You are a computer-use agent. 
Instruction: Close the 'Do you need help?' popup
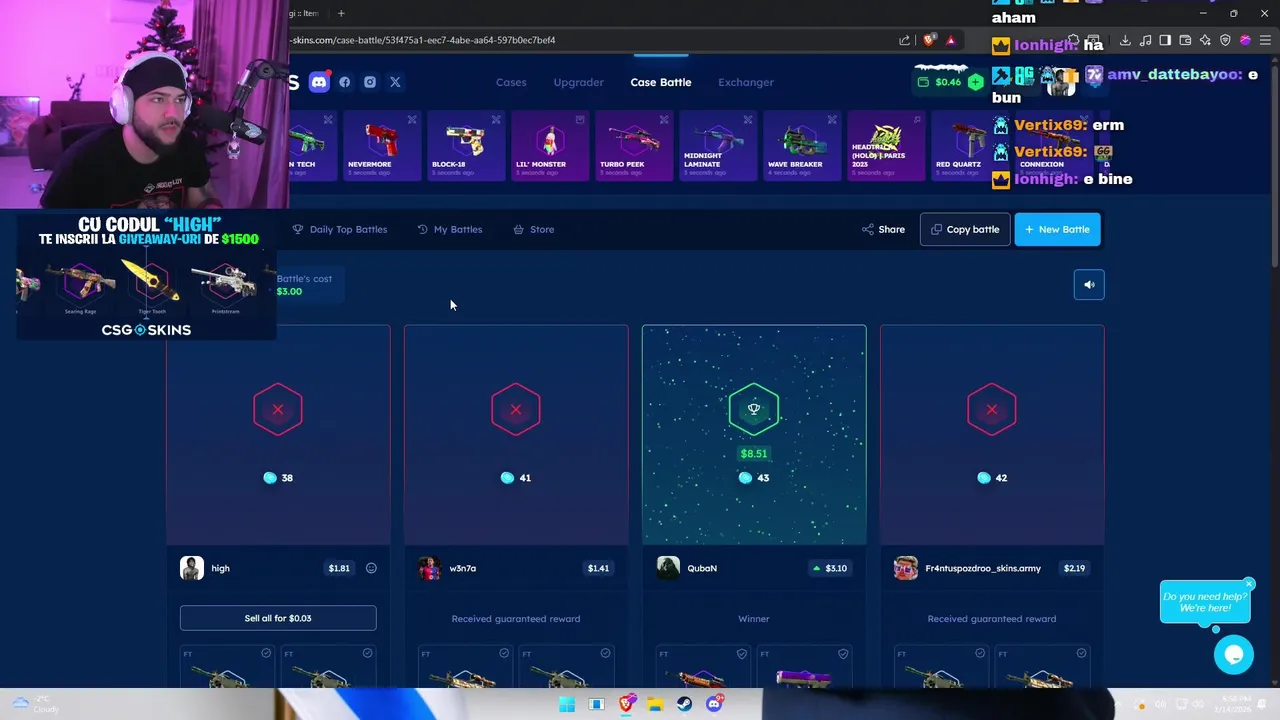(1249, 584)
